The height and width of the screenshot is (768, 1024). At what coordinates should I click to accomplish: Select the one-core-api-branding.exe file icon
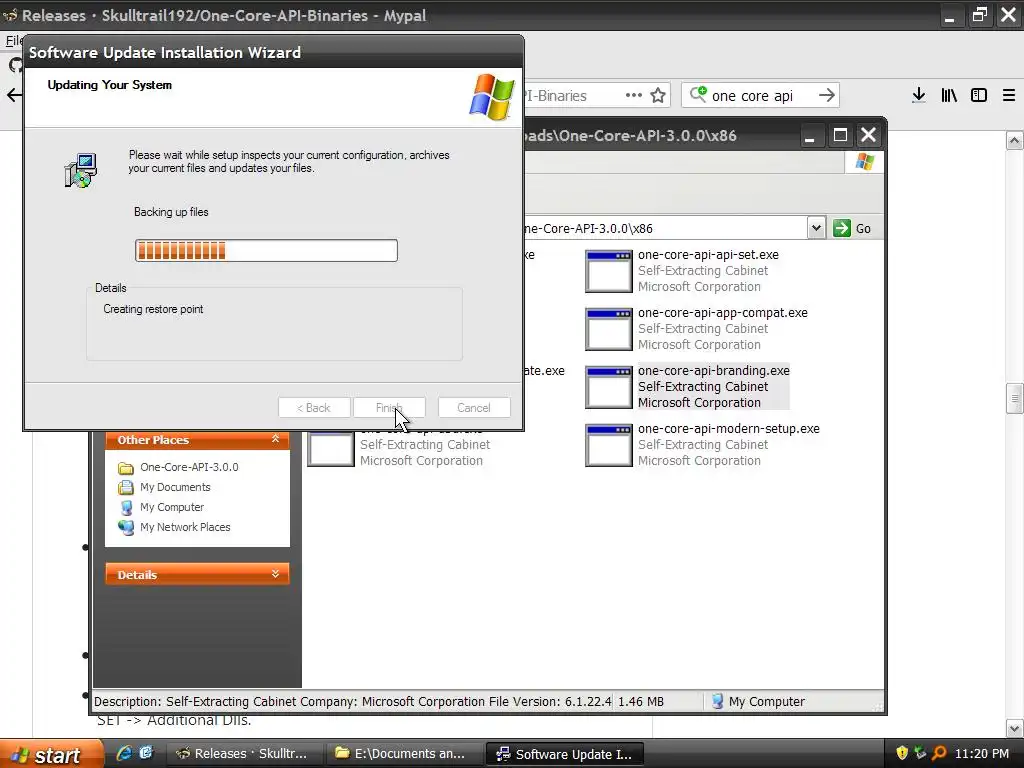[x=609, y=387]
